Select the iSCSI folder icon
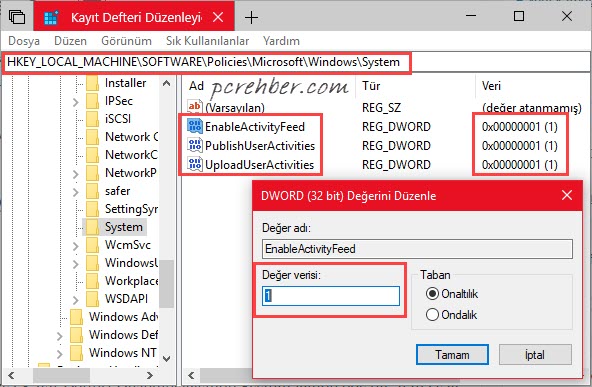Screen dimensions: 592x387 92,119
